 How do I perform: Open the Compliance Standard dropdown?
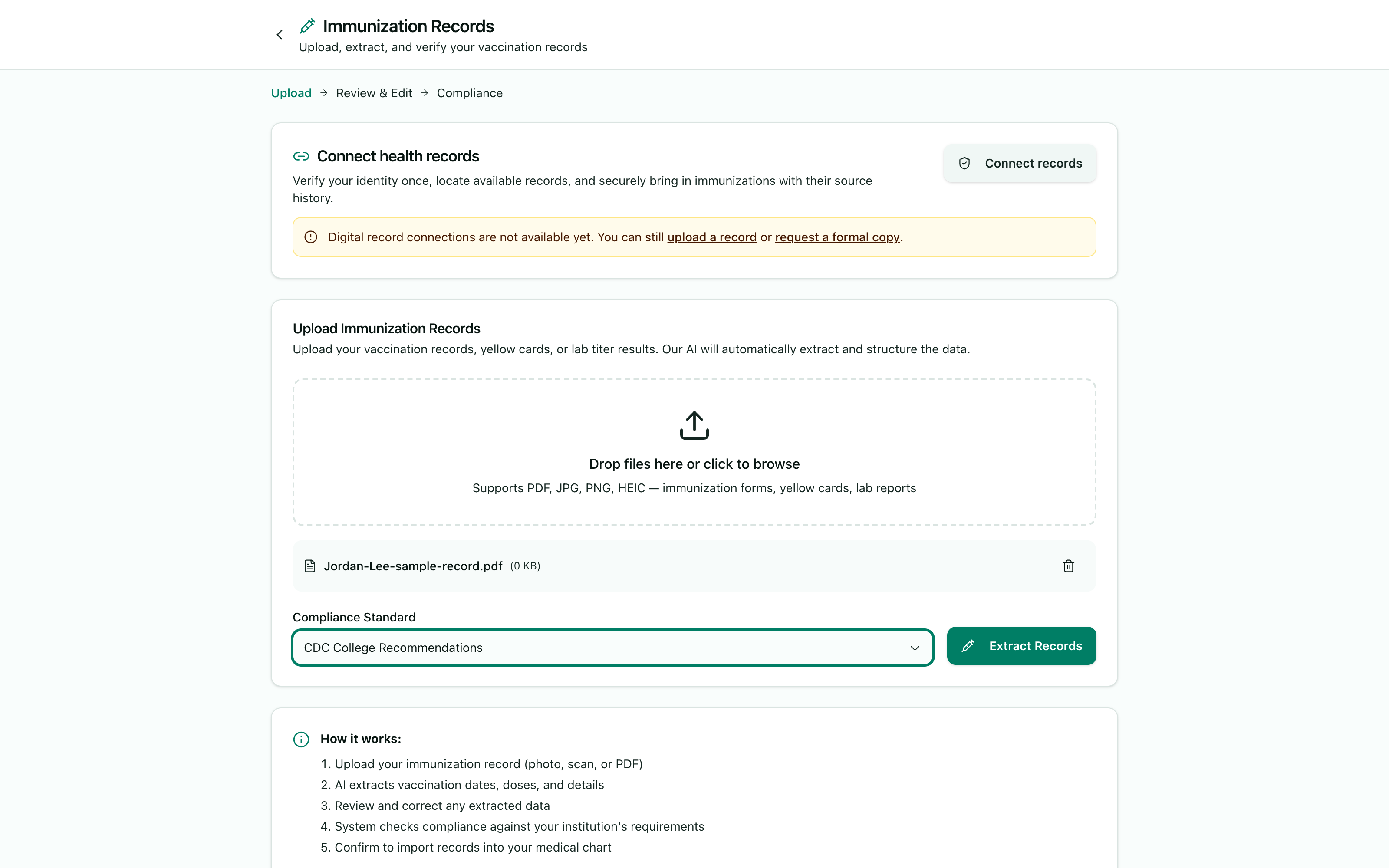tap(612, 648)
